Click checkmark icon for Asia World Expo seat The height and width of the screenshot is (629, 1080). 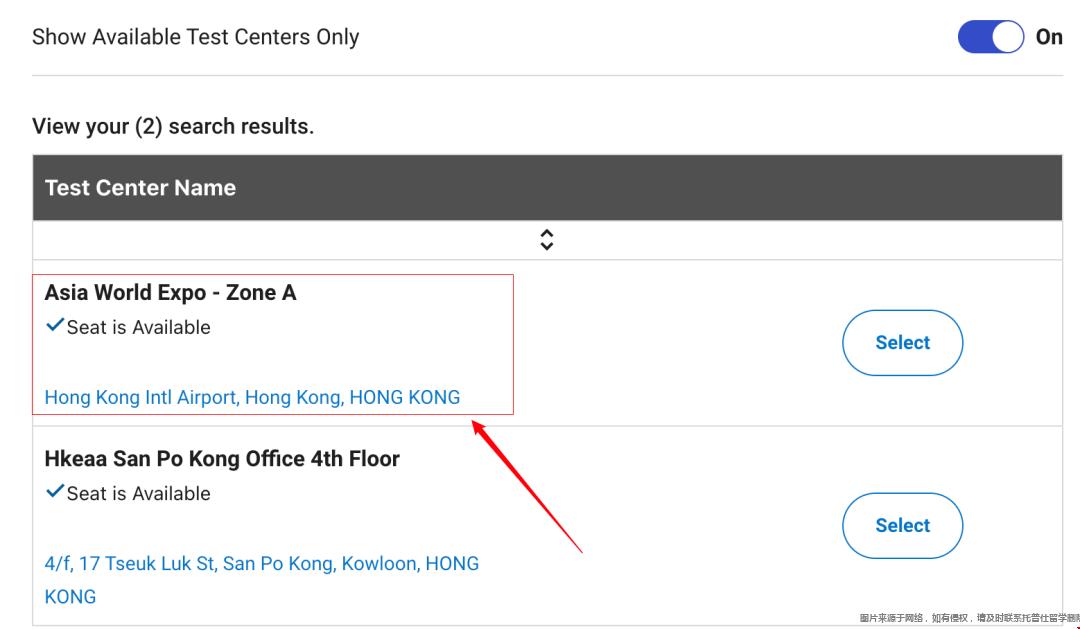point(55,326)
